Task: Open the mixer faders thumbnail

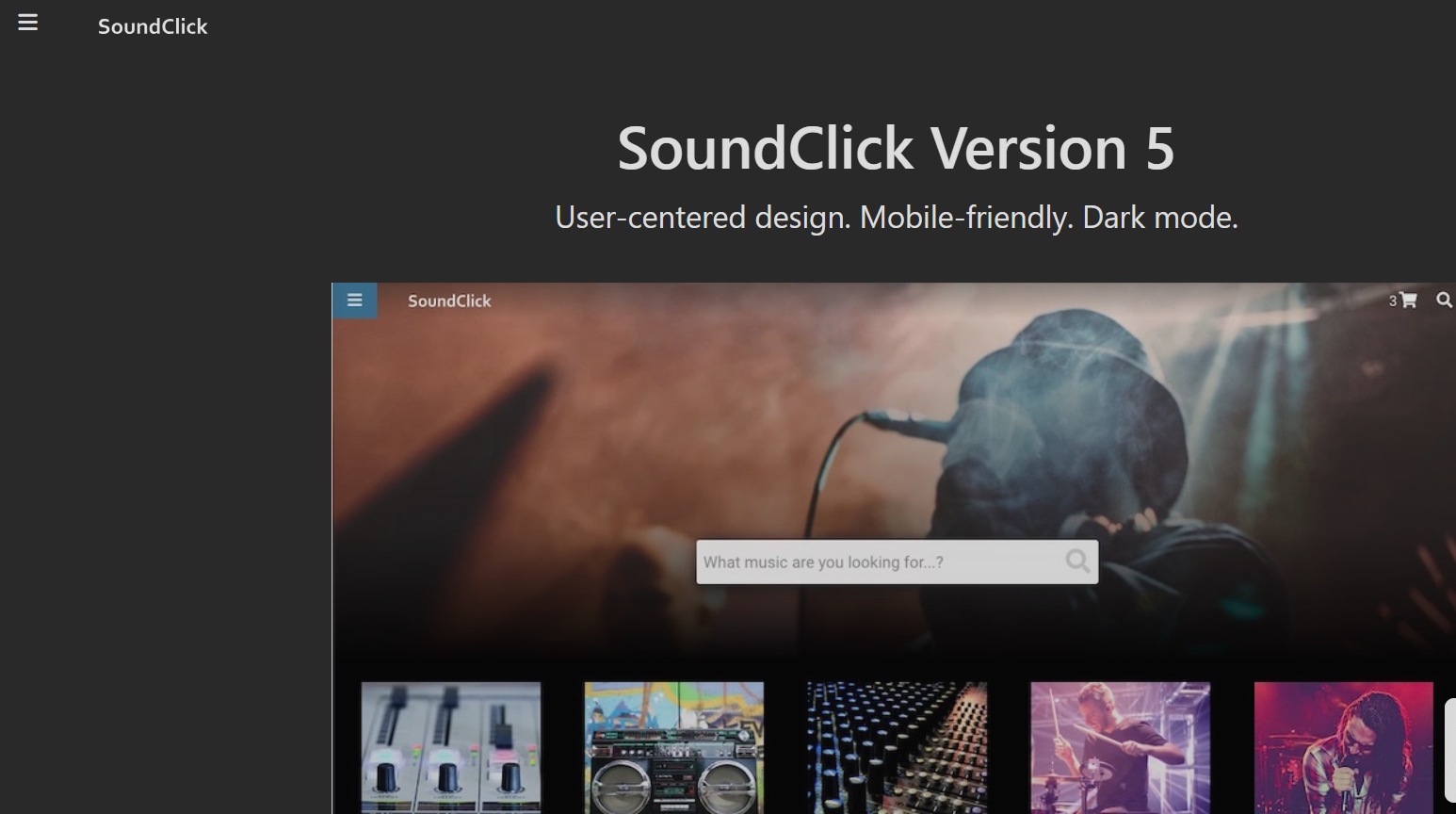Action: click(x=451, y=748)
